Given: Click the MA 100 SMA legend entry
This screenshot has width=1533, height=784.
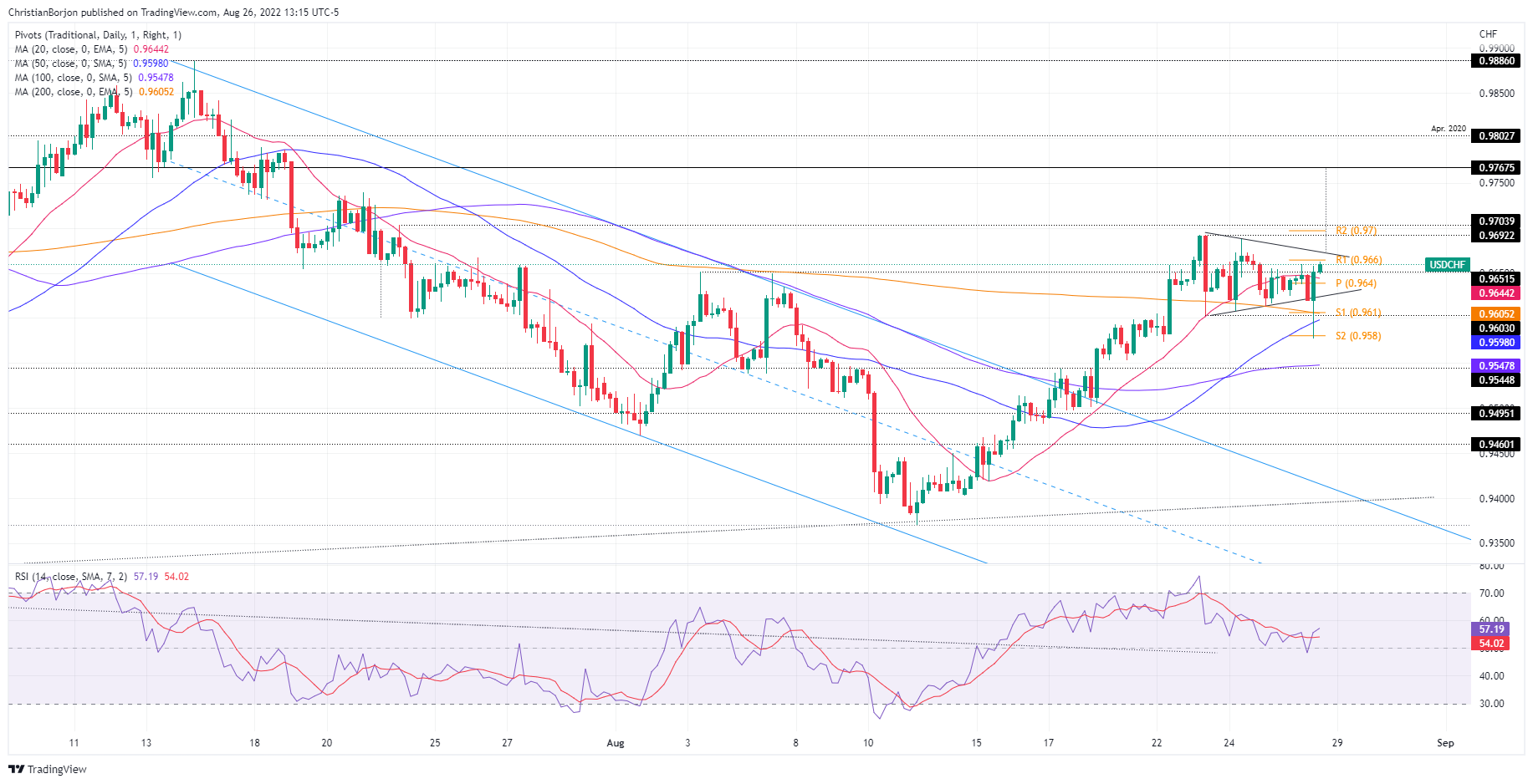Looking at the screenshot, I should coord(94,78).
